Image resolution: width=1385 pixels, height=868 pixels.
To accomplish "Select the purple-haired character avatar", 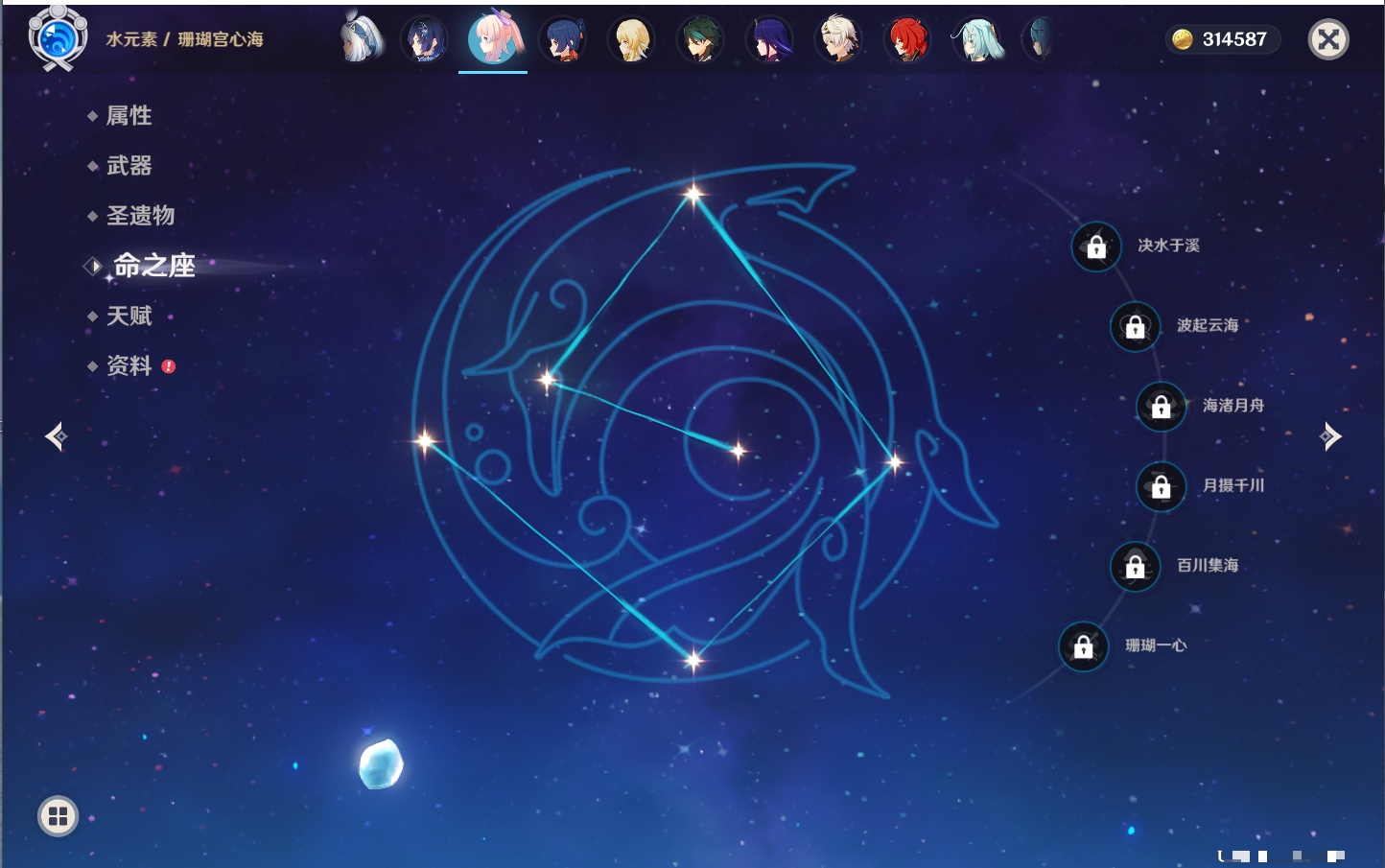I will click(769, 40).
